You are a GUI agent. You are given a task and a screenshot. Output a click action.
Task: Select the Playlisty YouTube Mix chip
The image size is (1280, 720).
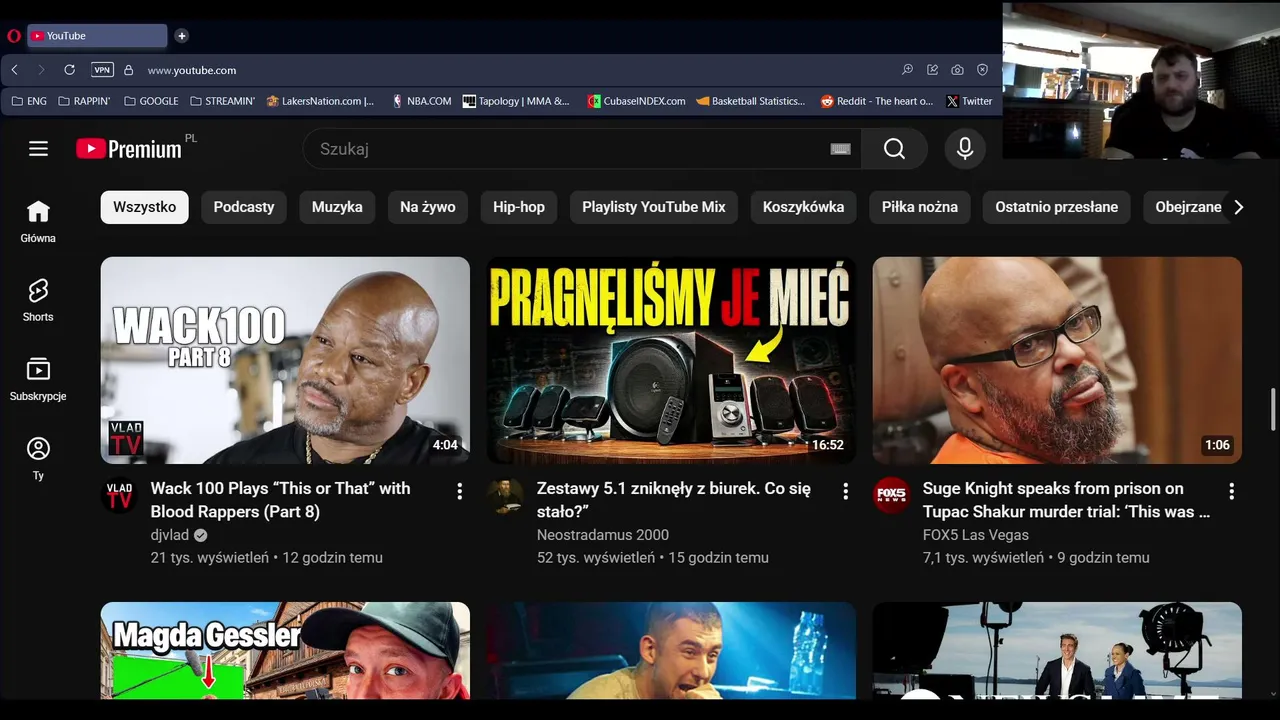[x=654, y=207]
